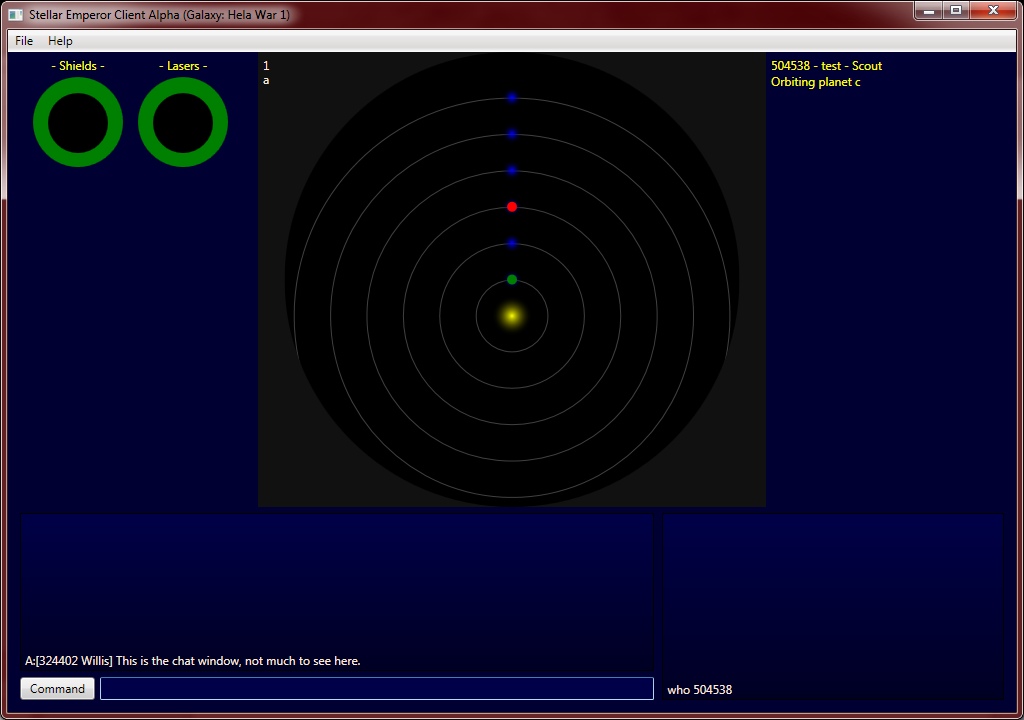The height and width of the screenshot is (720, 1024).
Task: Click the Willis chat message line
Action: pos(193,661)
